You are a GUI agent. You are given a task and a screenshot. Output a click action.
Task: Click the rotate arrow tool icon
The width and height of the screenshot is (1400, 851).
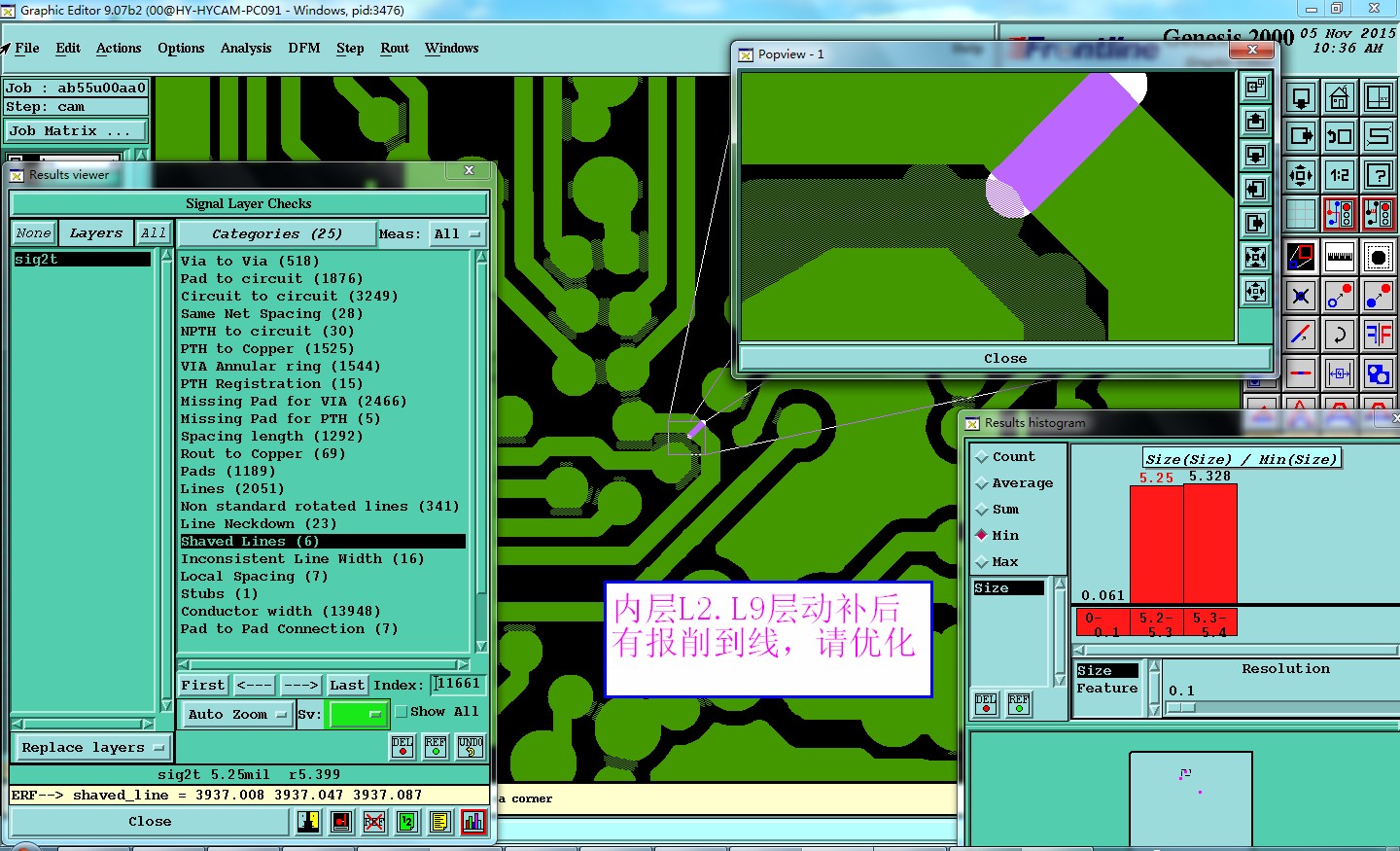click(1340, 335)
